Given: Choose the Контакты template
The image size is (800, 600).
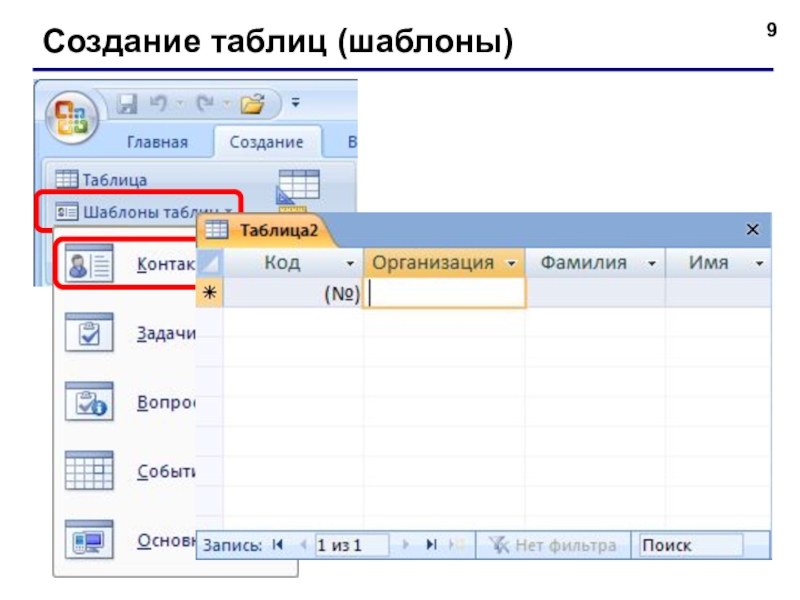Looking at the screenshot, I should (126, 264).
